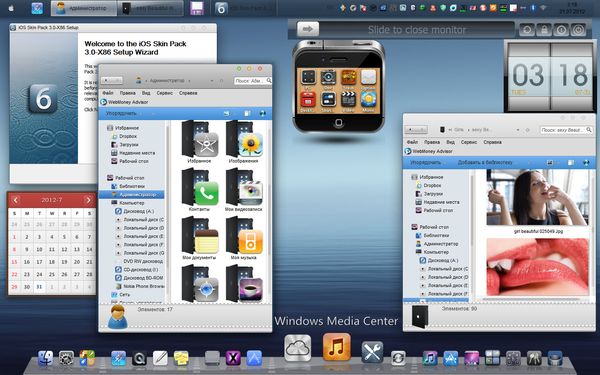Open Сервис menu in the Администратор window

[165, 93]
